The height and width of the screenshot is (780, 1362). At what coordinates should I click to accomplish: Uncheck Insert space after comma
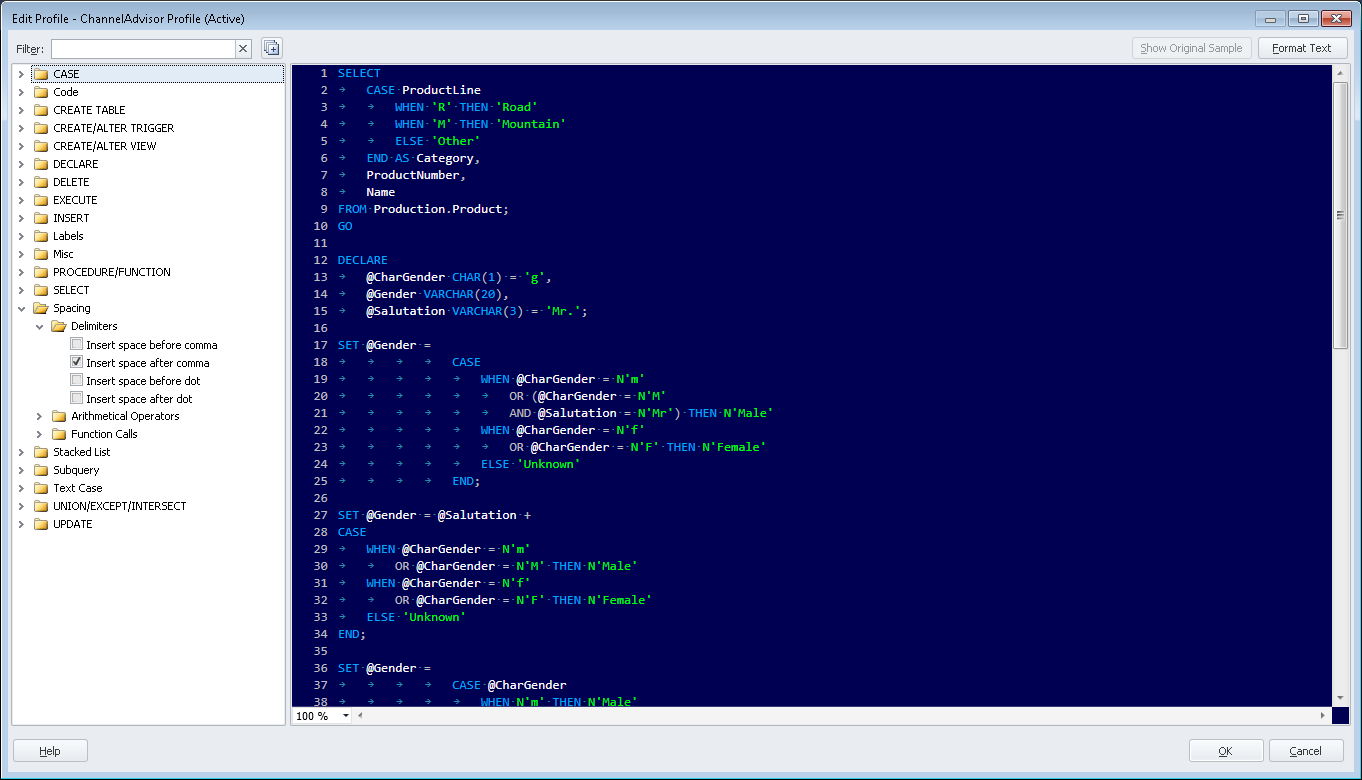coord(76,361)
